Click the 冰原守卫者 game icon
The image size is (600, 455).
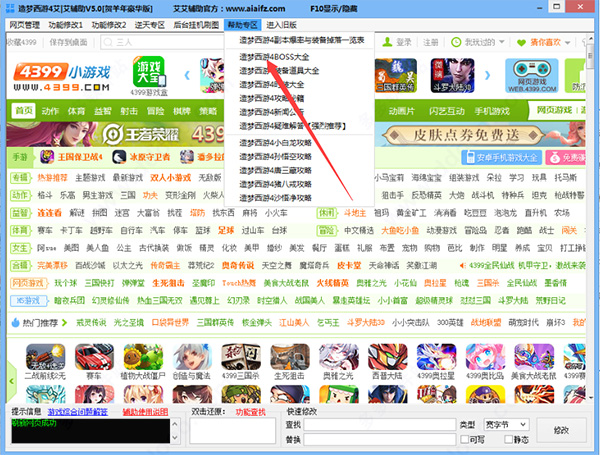[119, 157]
